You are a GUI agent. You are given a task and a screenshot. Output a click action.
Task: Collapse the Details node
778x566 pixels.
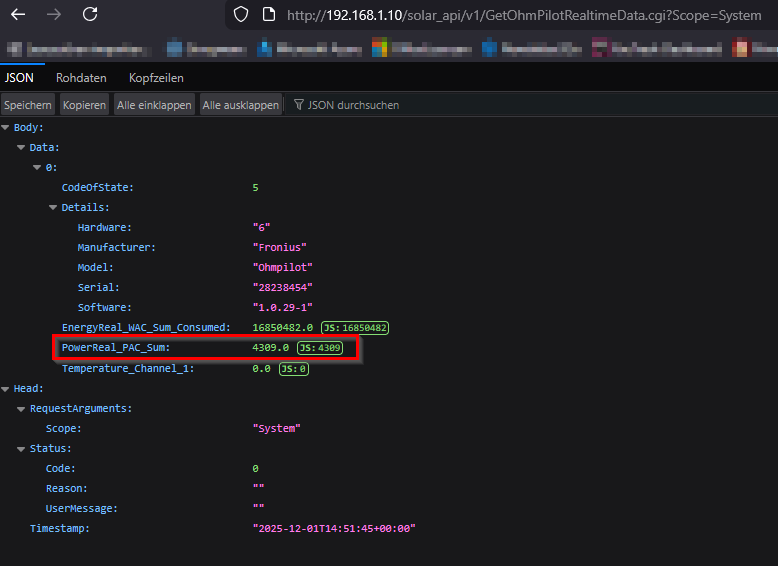click(x=54, y=208)
